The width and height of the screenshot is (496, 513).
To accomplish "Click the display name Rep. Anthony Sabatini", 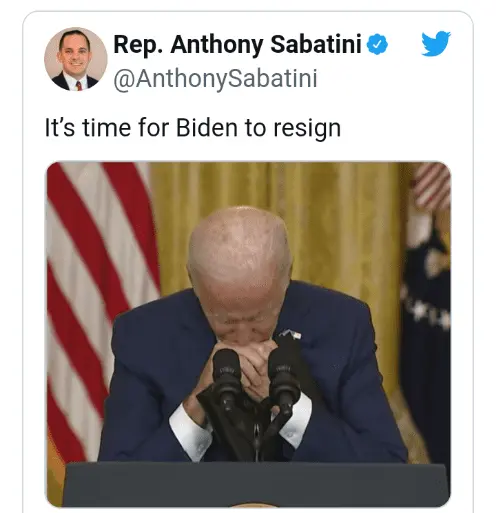I will (237, 44).
